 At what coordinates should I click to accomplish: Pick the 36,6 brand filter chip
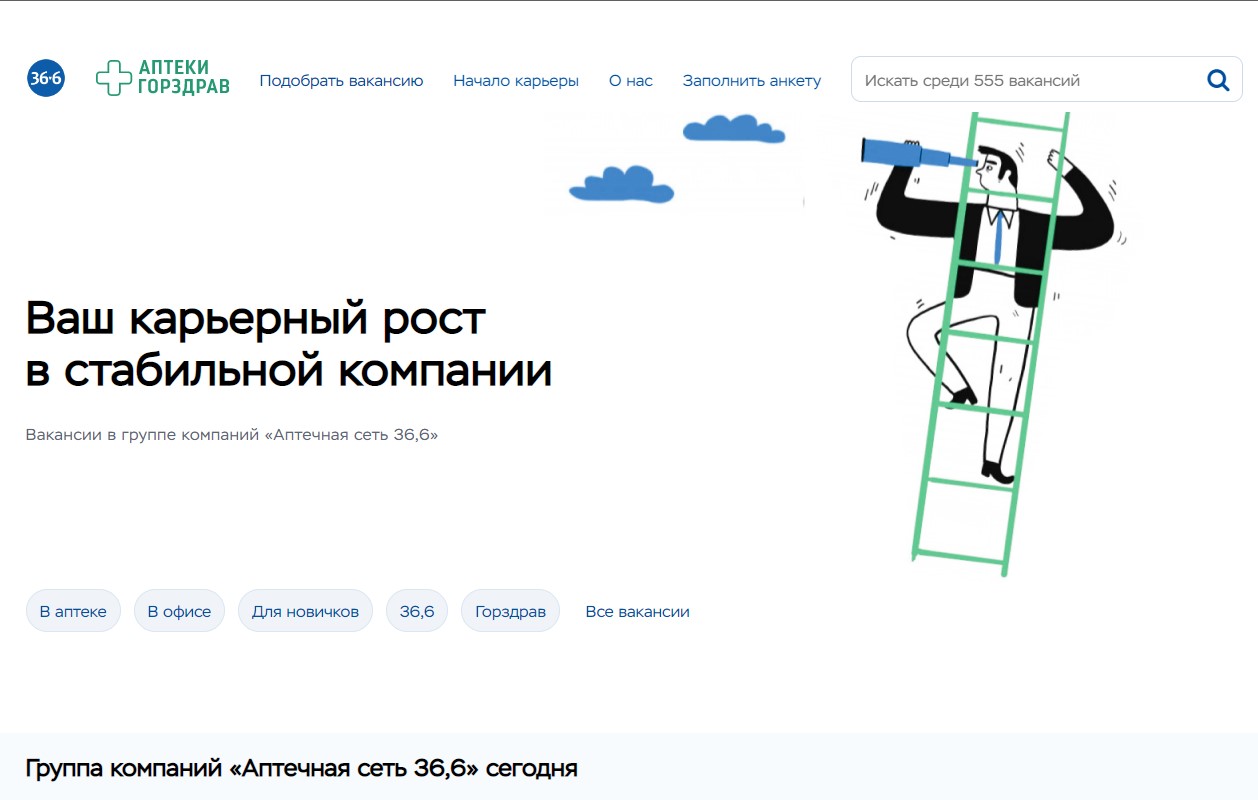[417, 611]
